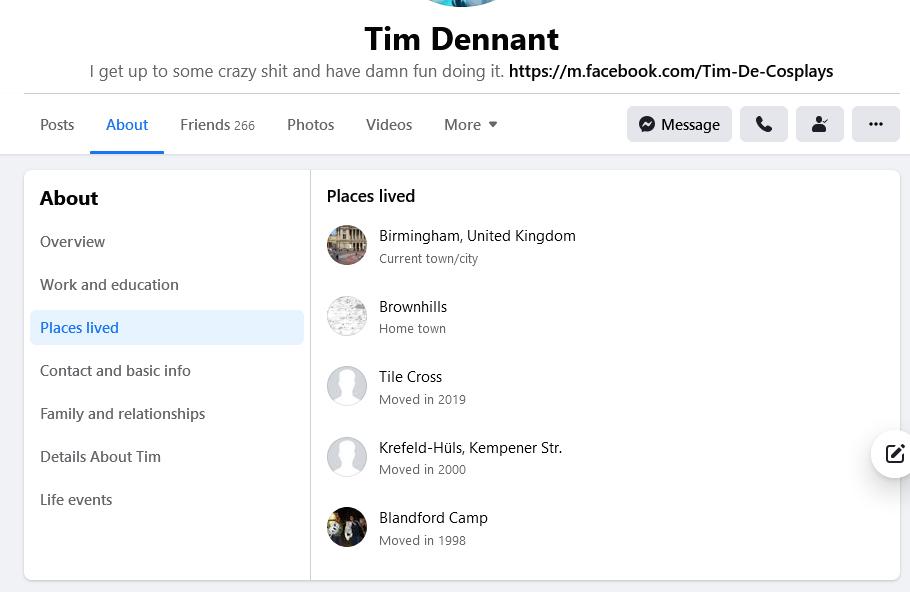This screenshot has width=910, height=592.
Task: Click the Tile Cross placeholder avatar
Action: (x=347, y=386)
